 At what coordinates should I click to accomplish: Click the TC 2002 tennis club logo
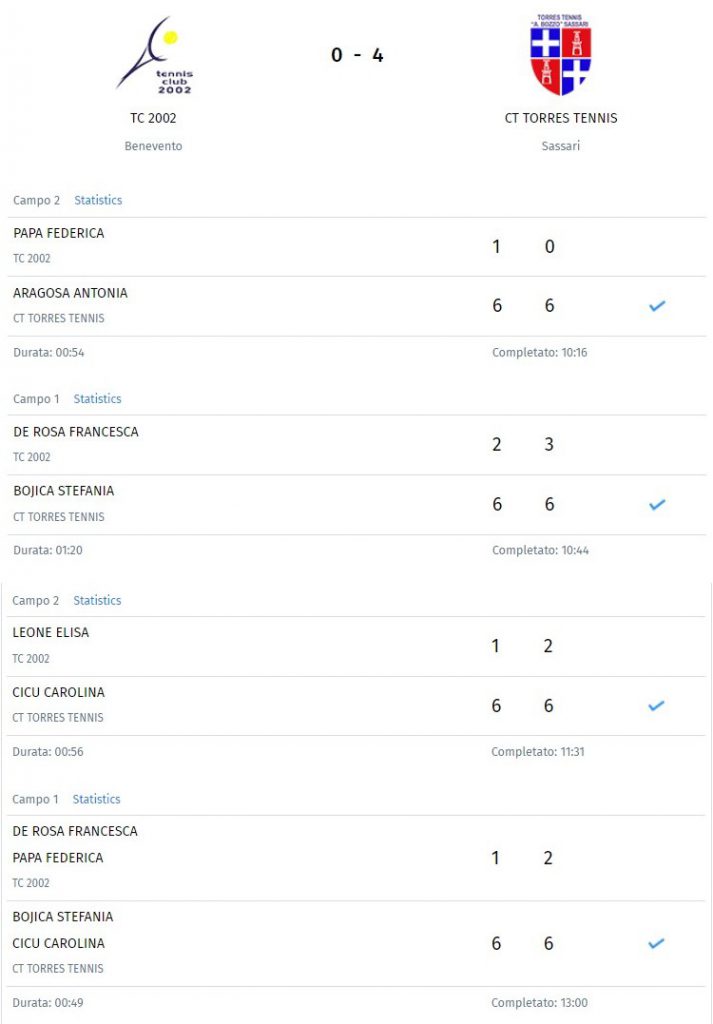pos(155,56)
